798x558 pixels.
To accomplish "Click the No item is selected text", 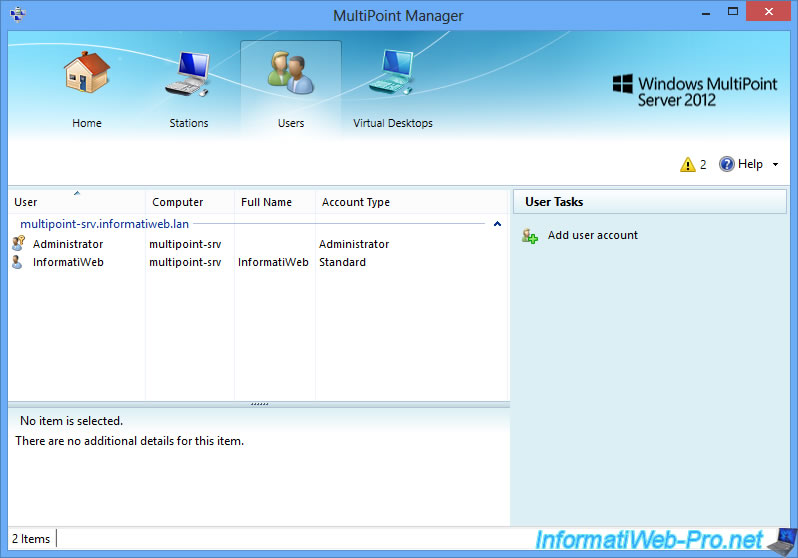I will pyautogui.click(x=71, y=421).
